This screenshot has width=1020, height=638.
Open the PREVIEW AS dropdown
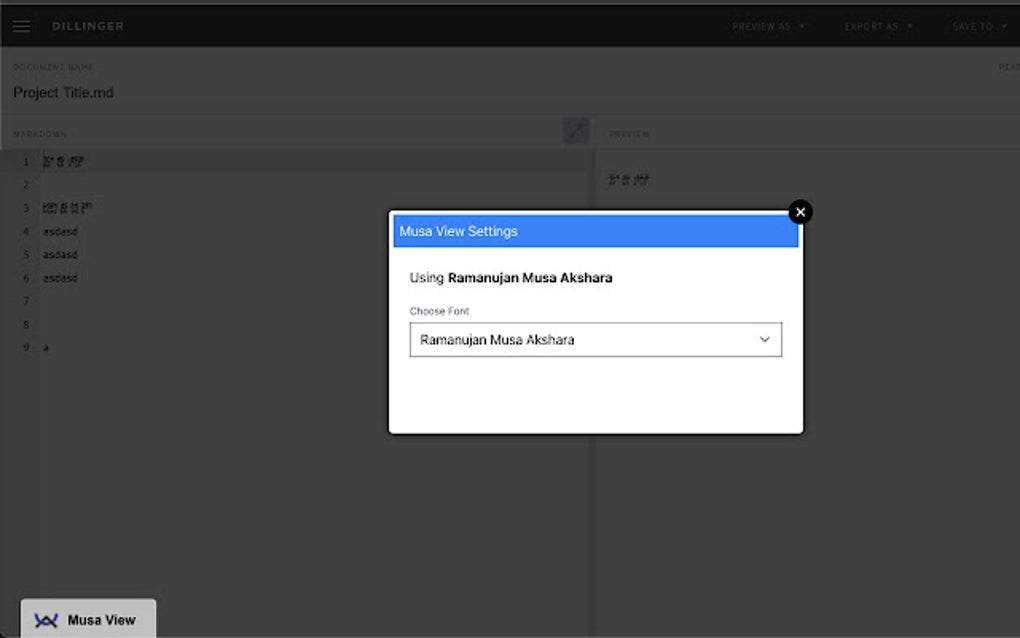pyautogui.click(x=768, y=26)
